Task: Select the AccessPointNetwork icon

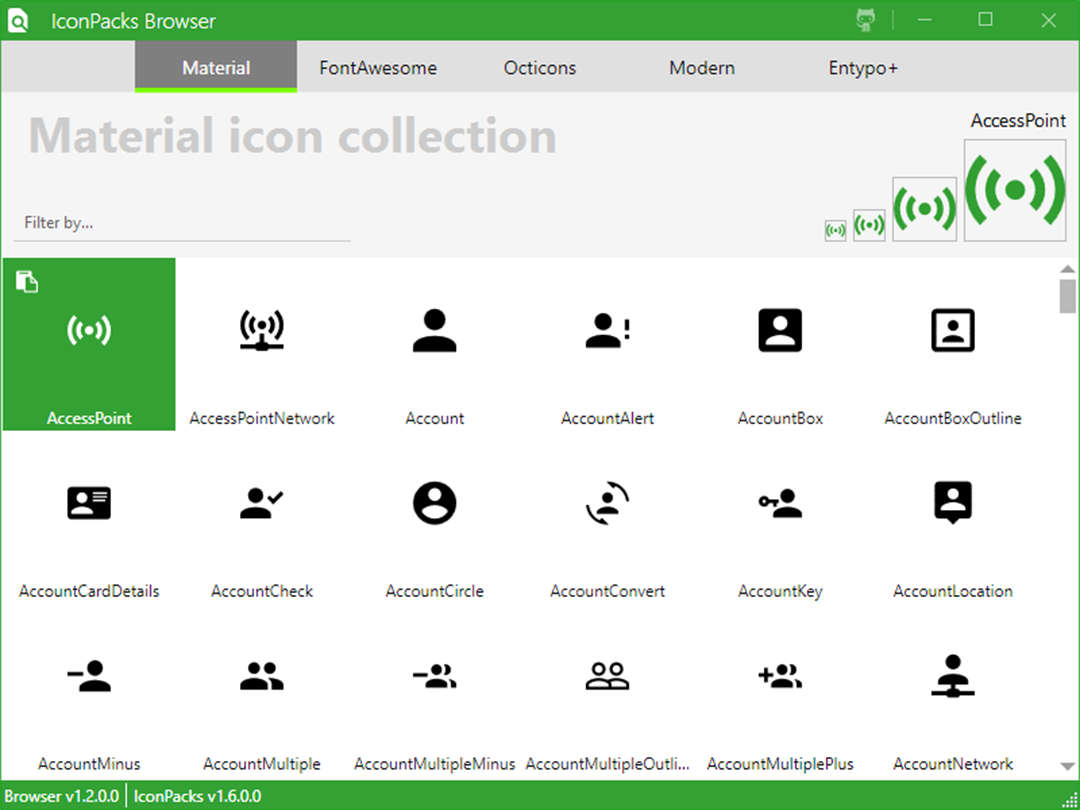Action: (x=262, y=344)
